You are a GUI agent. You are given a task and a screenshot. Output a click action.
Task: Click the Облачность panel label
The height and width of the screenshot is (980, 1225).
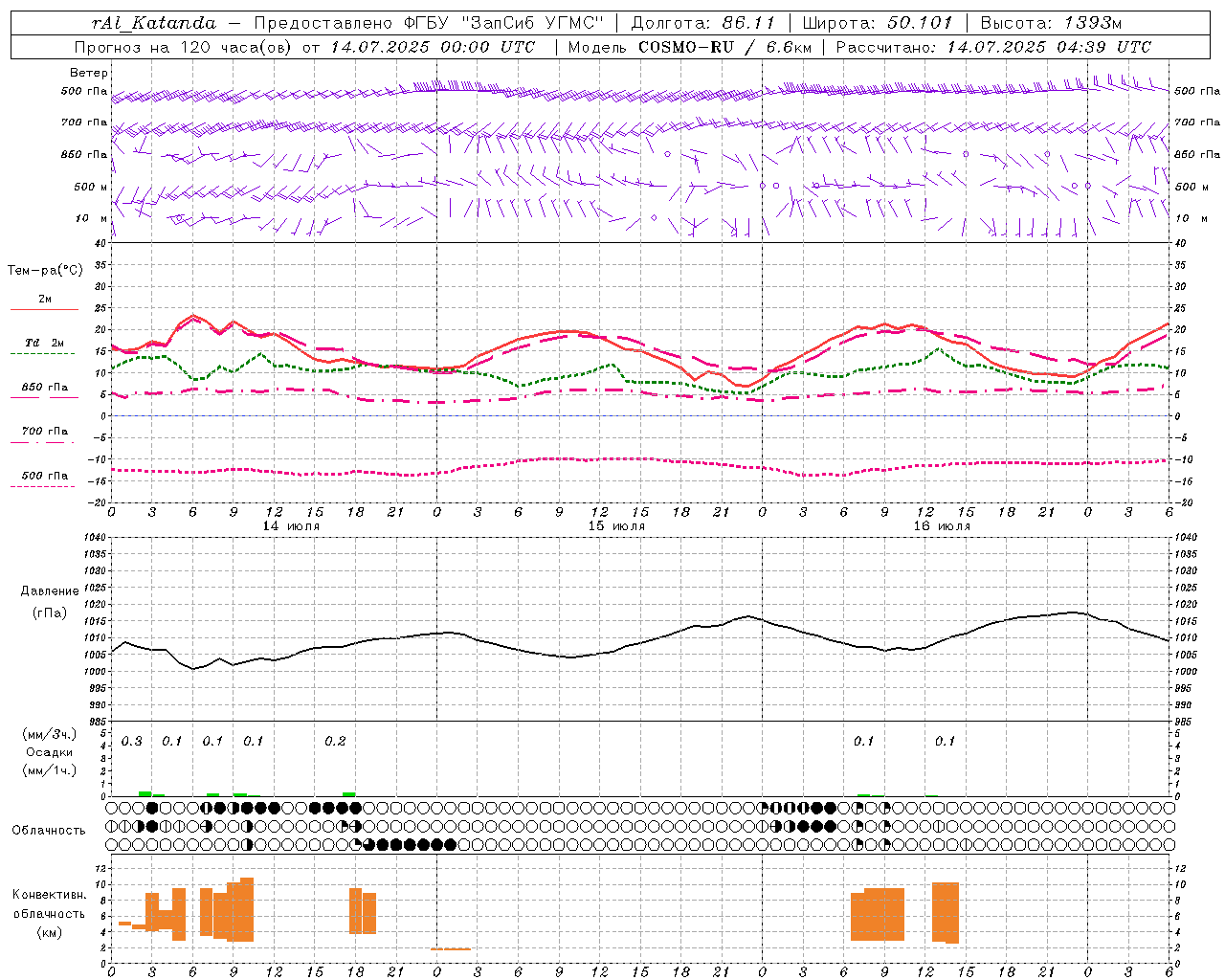[49, 831]
